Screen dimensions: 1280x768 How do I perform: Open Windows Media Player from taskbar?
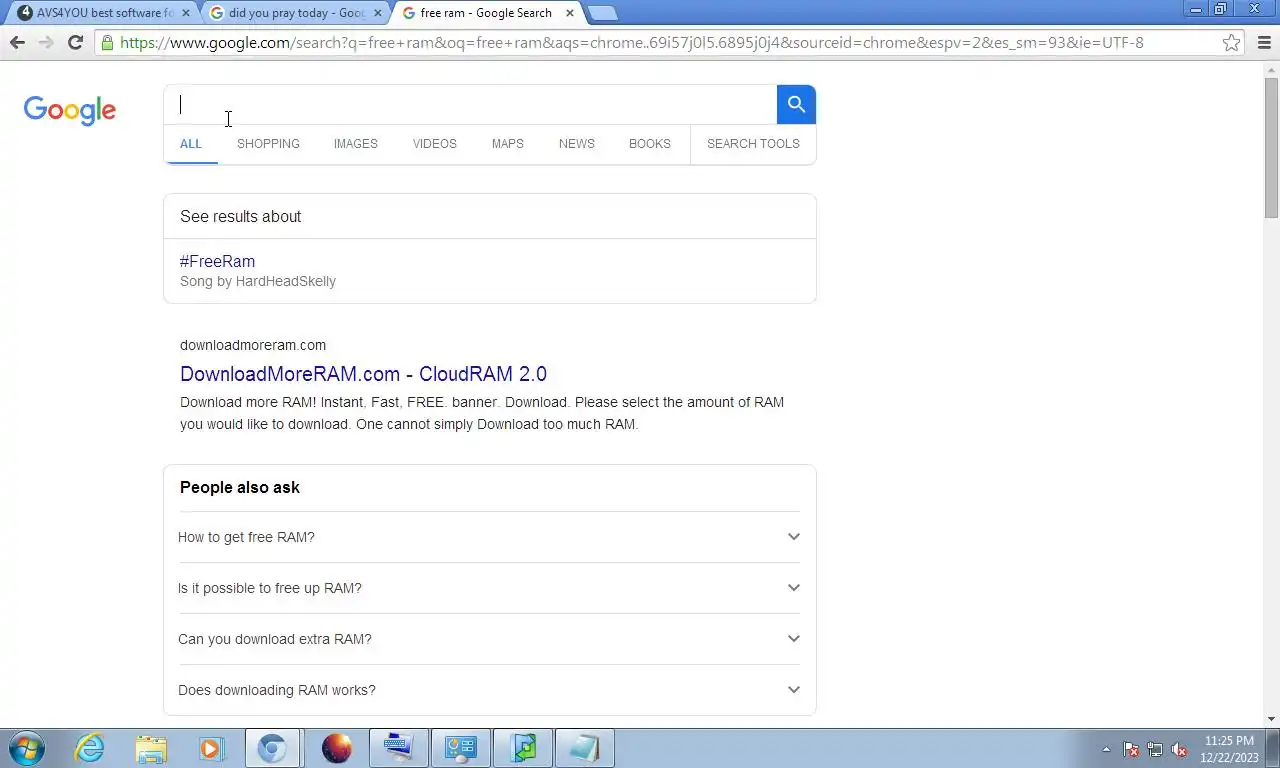[211, 748]
